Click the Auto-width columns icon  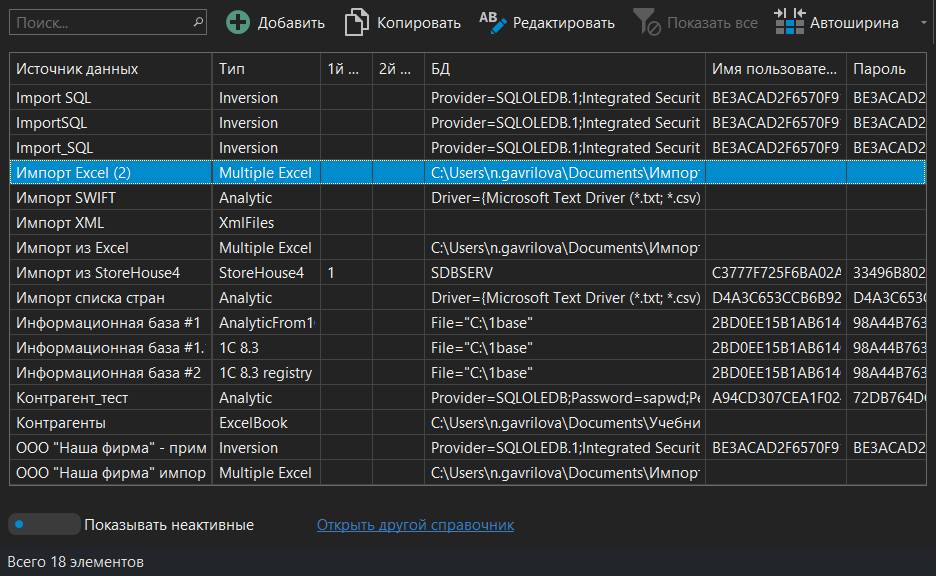[x=789, y=22]
